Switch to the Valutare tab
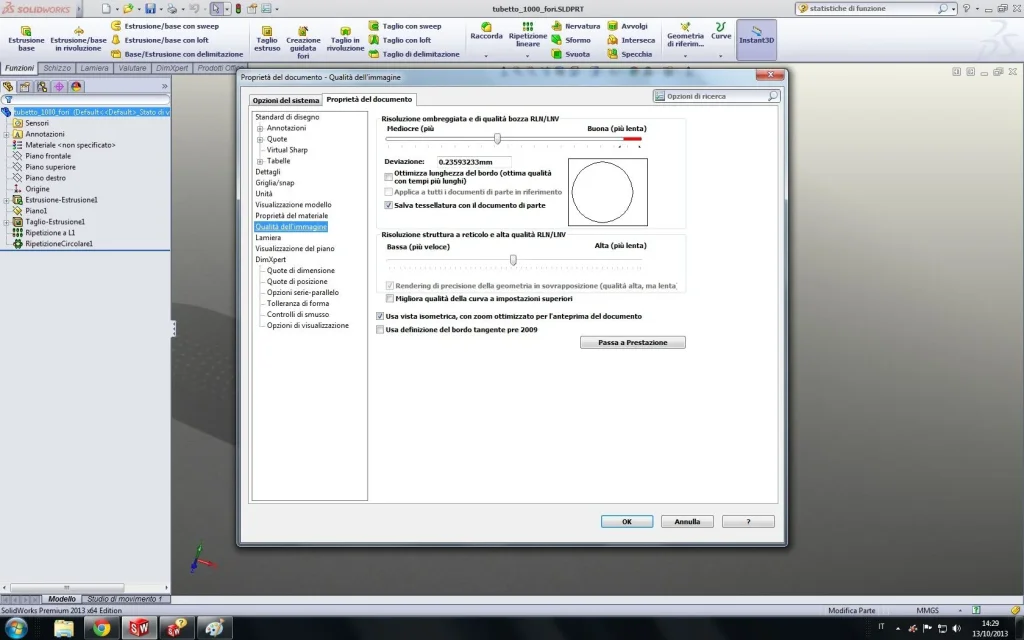 [x=132, y=68]
